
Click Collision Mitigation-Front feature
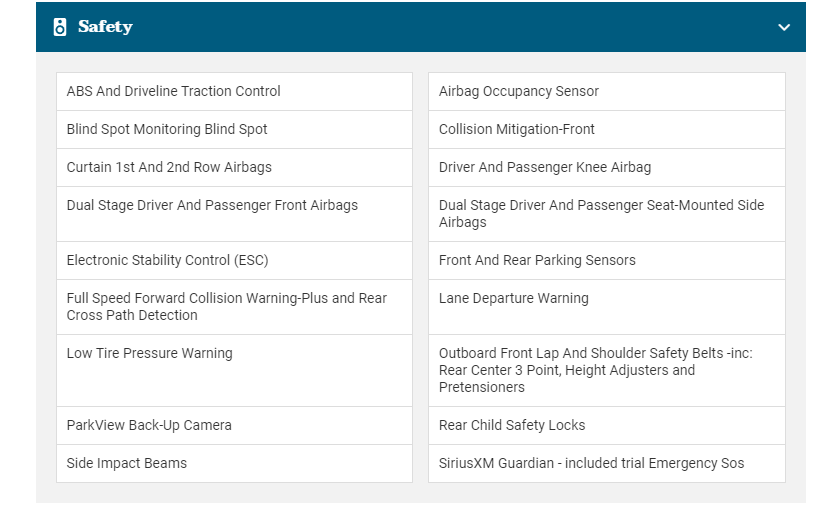pyautogui.click(x=517, y=129)
